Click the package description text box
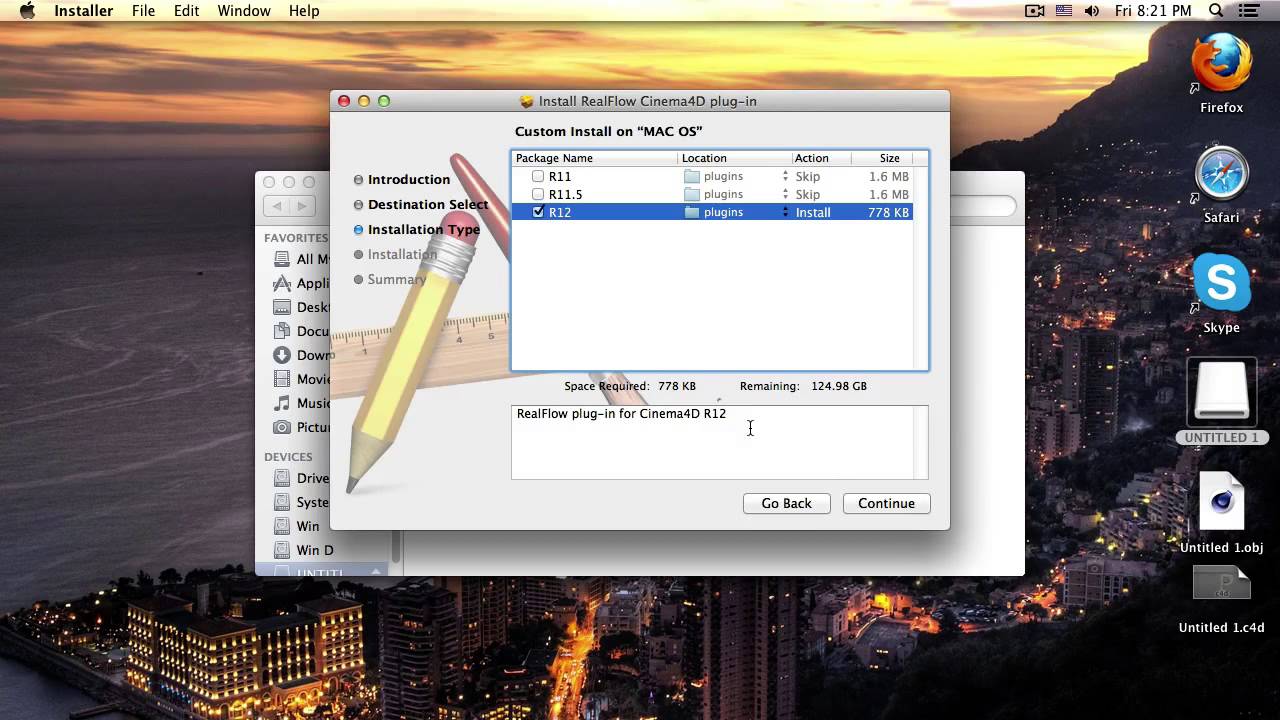This screenshot has width=1280, height=720. coord(719,442)
